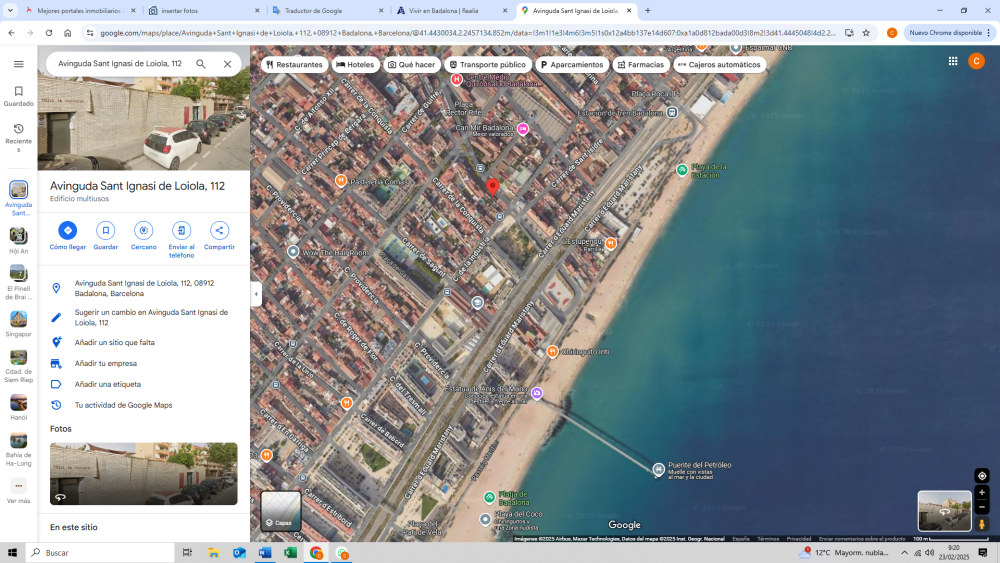The image size is (1000, 563).
Task: Select Hanói recent sidebar item
Action: [18, 407]
